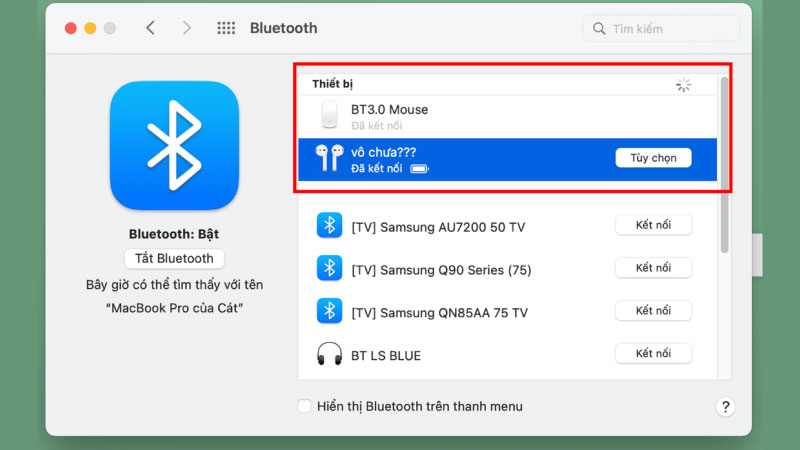
Task: Click the AirPods icon for vô chưa???
Action: pyautogui.click(x=329, y=158)
